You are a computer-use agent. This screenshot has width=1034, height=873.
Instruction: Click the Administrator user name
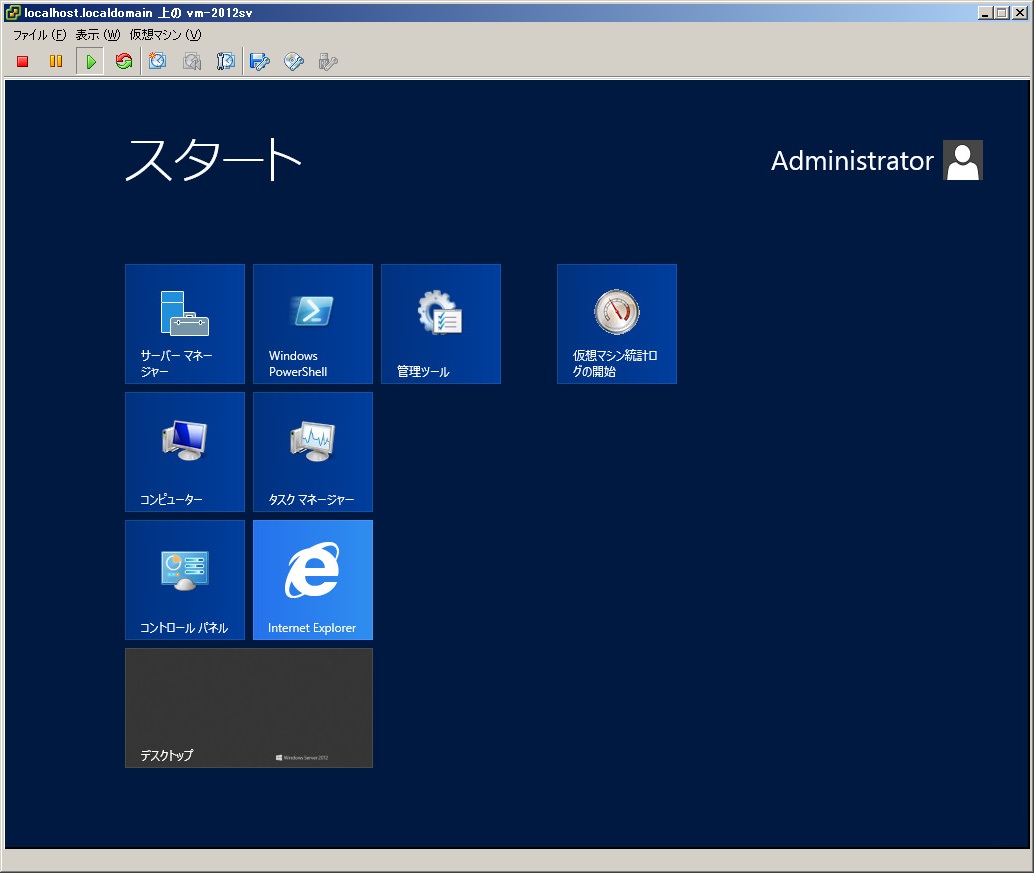pyautogui.click(x=852, y=161)
